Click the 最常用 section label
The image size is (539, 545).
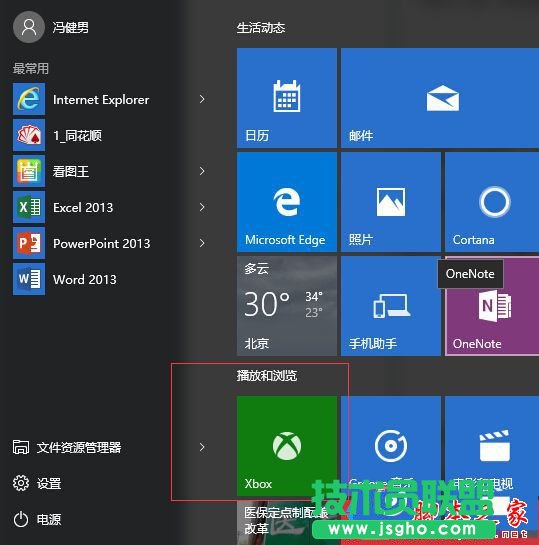31,68
